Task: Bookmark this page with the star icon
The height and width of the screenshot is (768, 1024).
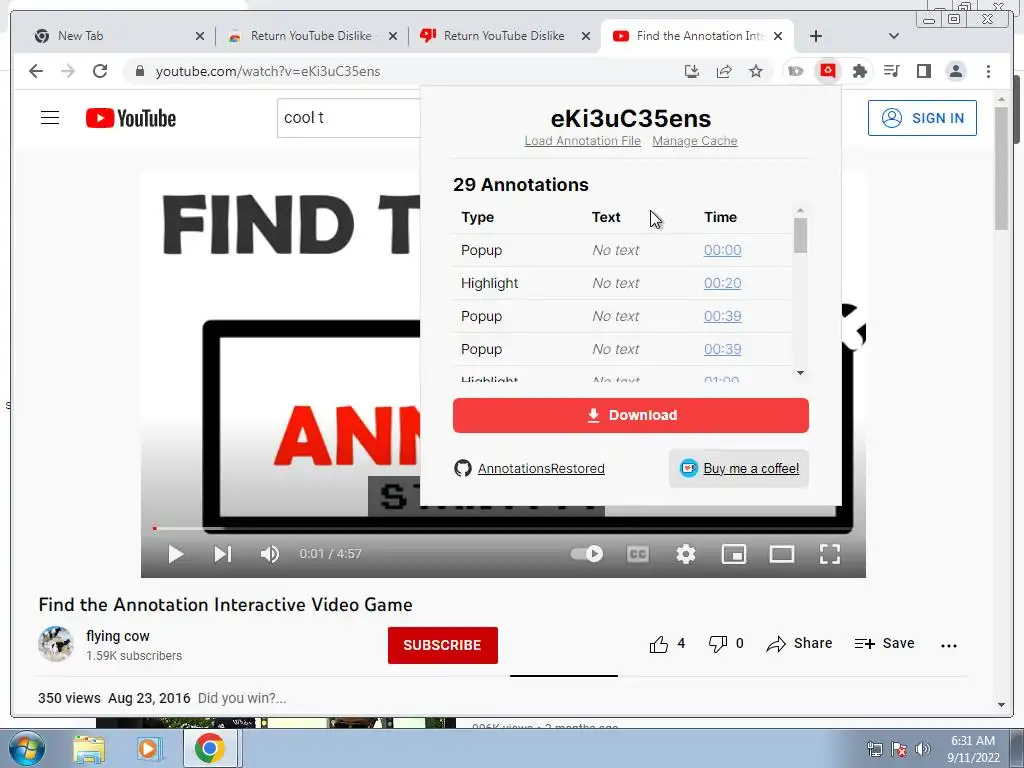Action: coord(756,71)
